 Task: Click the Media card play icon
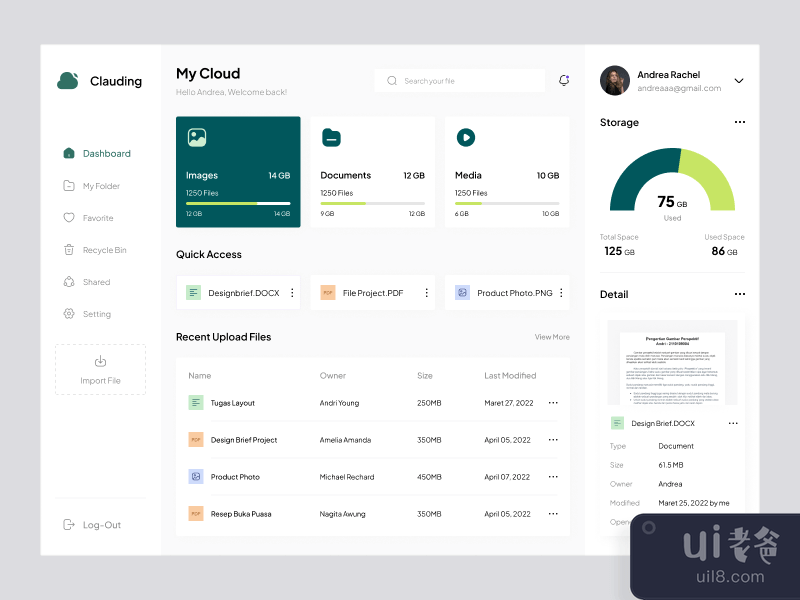(465, 138)
